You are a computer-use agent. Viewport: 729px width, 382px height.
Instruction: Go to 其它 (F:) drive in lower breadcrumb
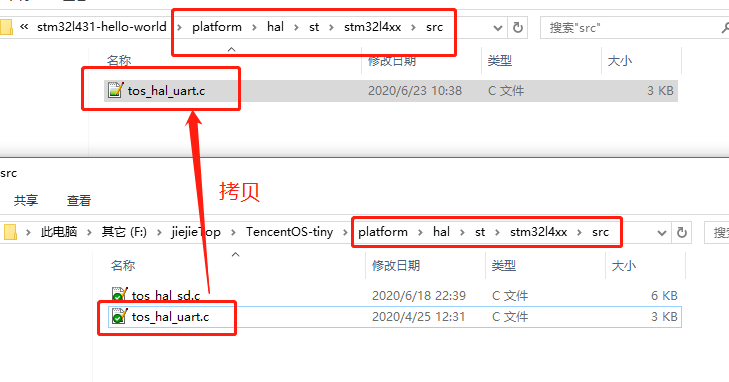[124, 232]
